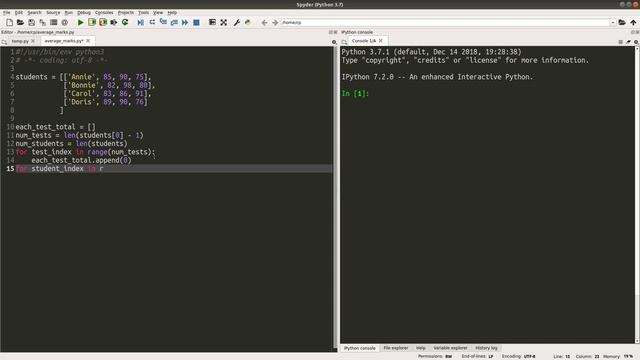Click line 15 in code editor

pos(174,169)
